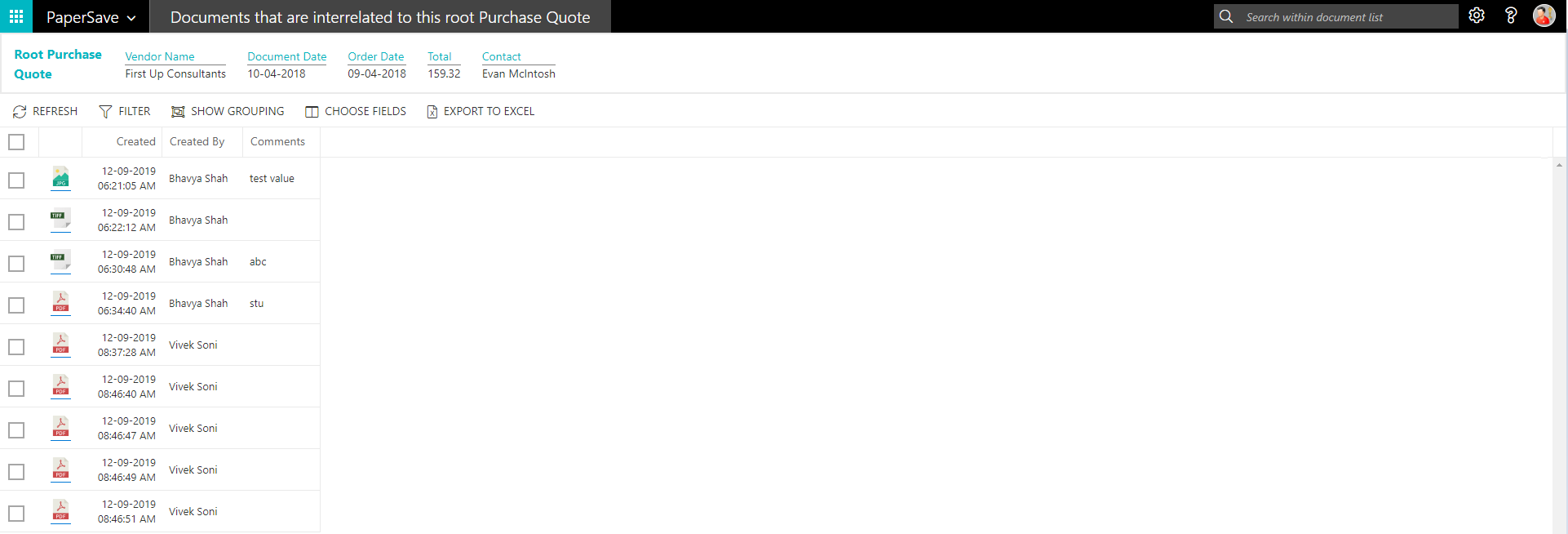Open the JPG file icon from 06:21:05 AM

tap(60, 178)
